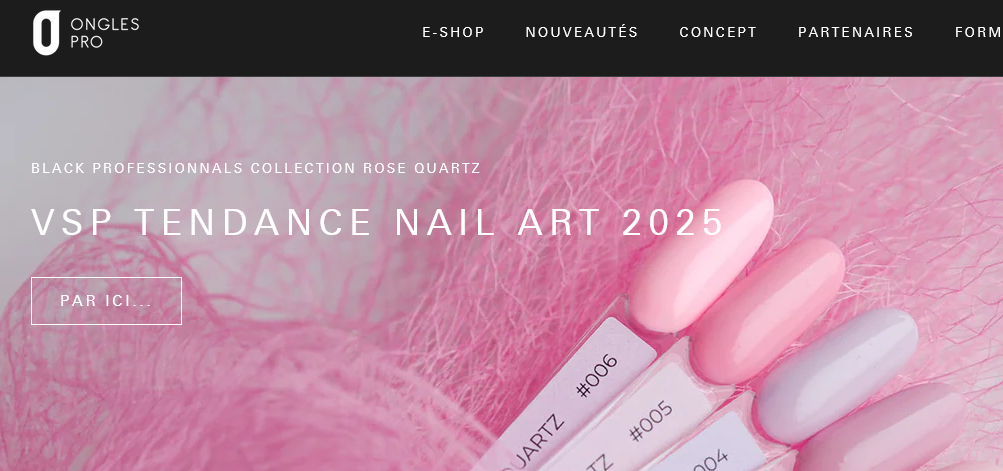The image size is (1003, 471).
Task: Click the #005 label on the swatch stick
Action: click(651, 421)
